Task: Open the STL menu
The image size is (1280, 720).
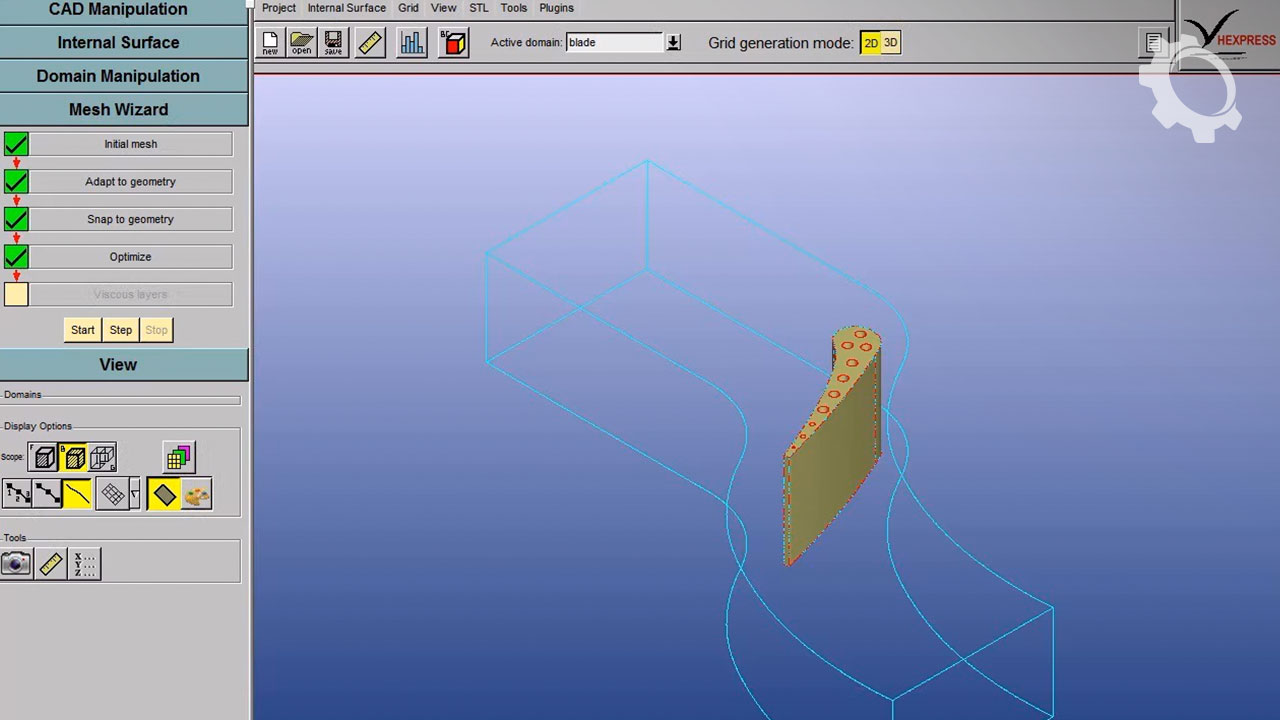Action: click(479, 8)
